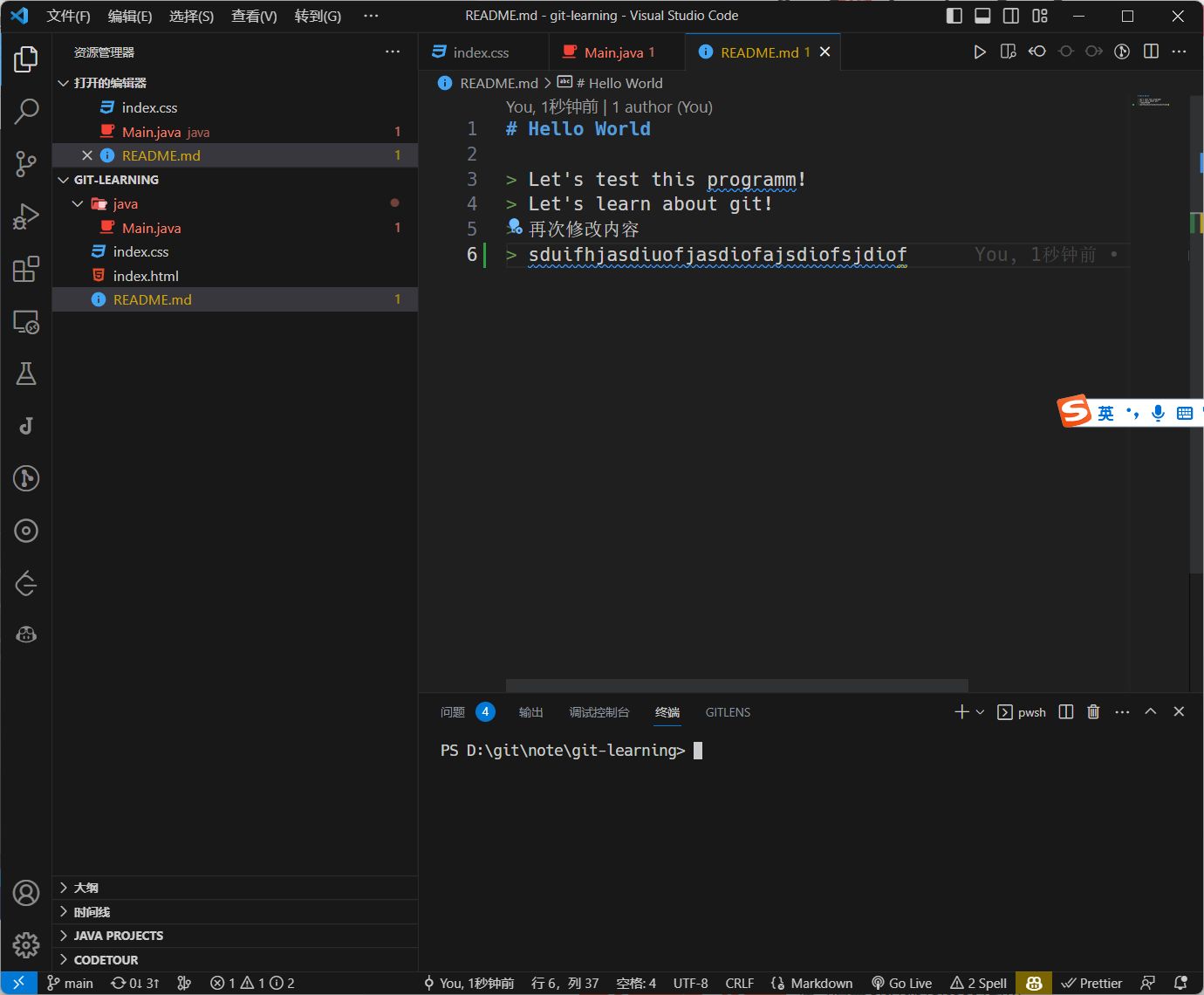Click the editor horizontal scrollbar
1204x995 pixels.
[x=736, y=685]
